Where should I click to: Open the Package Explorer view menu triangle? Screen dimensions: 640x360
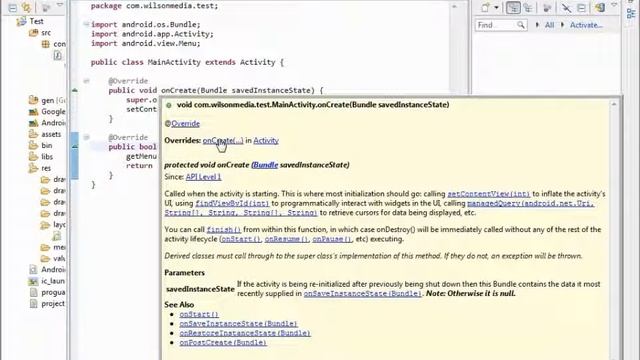60,5
